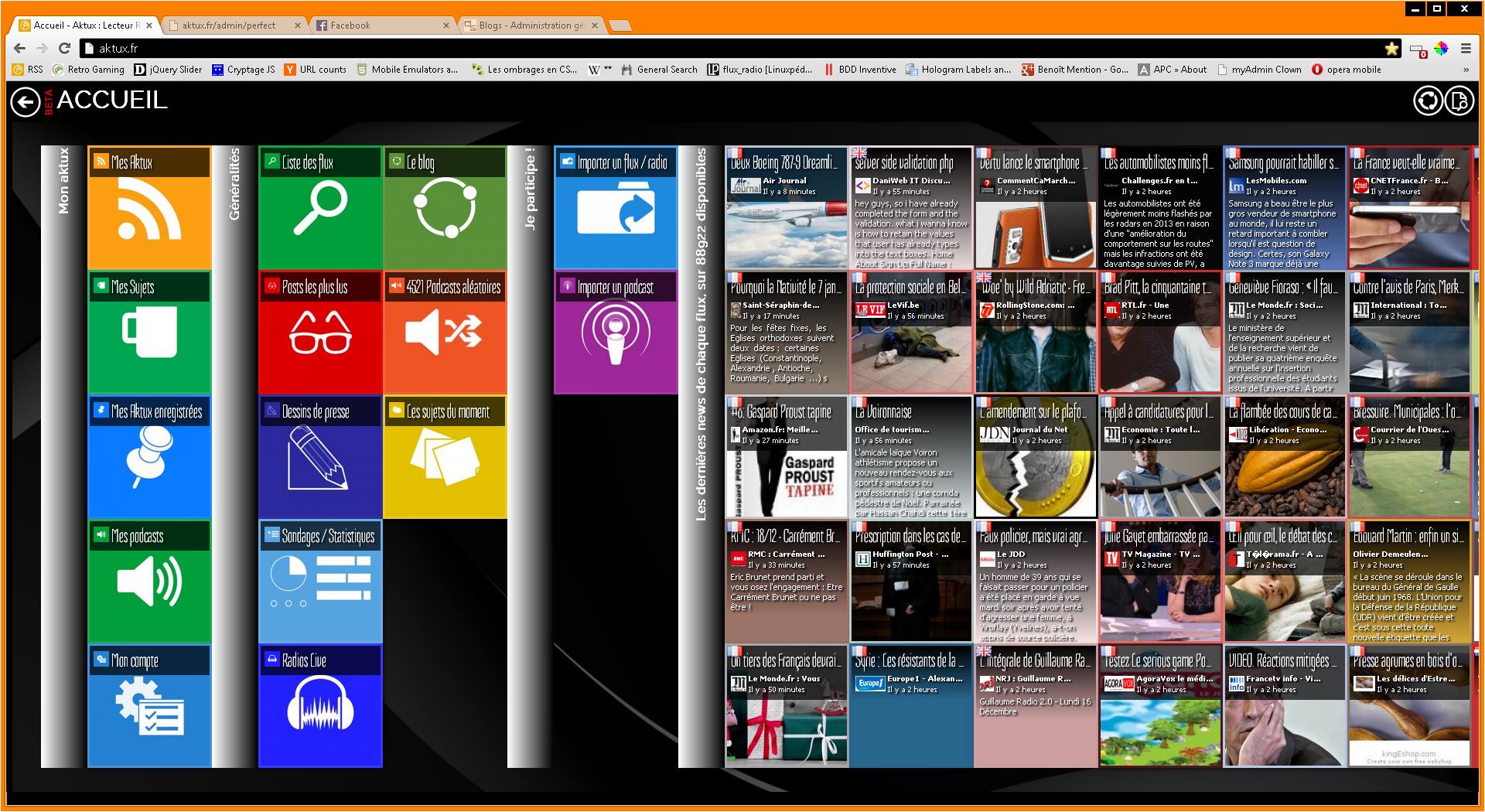This screenshot has width=1485, height=812.
Task: Open the Liste des flux magnifier tile
Action: coord(320,207)
